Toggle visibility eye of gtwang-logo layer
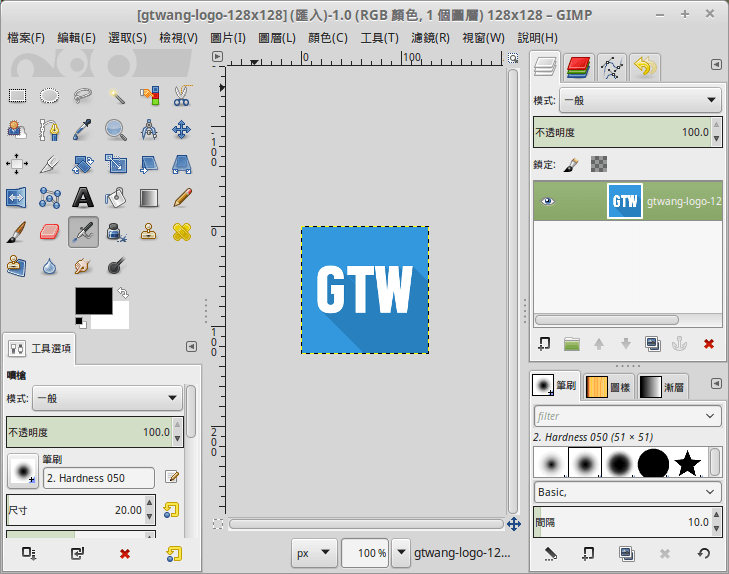 pyautogui.click(x=548, y=201)
